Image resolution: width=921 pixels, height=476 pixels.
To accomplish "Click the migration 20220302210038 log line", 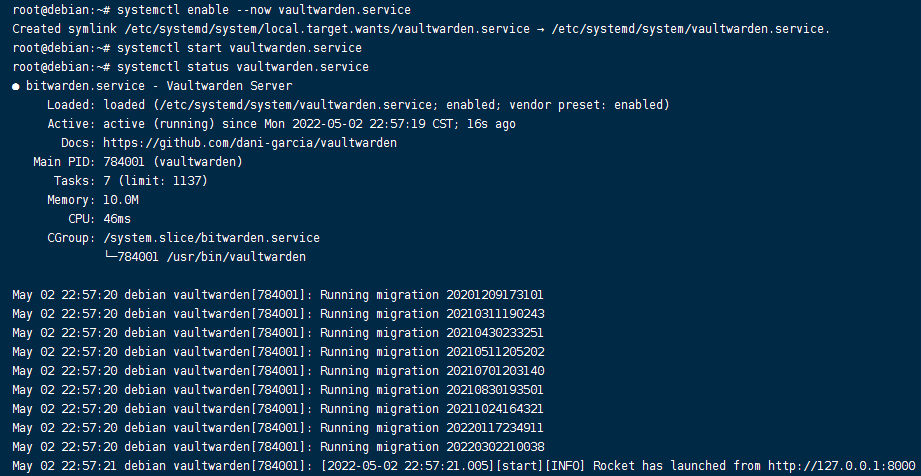I will pyautogui.click(x=278, y=447).
